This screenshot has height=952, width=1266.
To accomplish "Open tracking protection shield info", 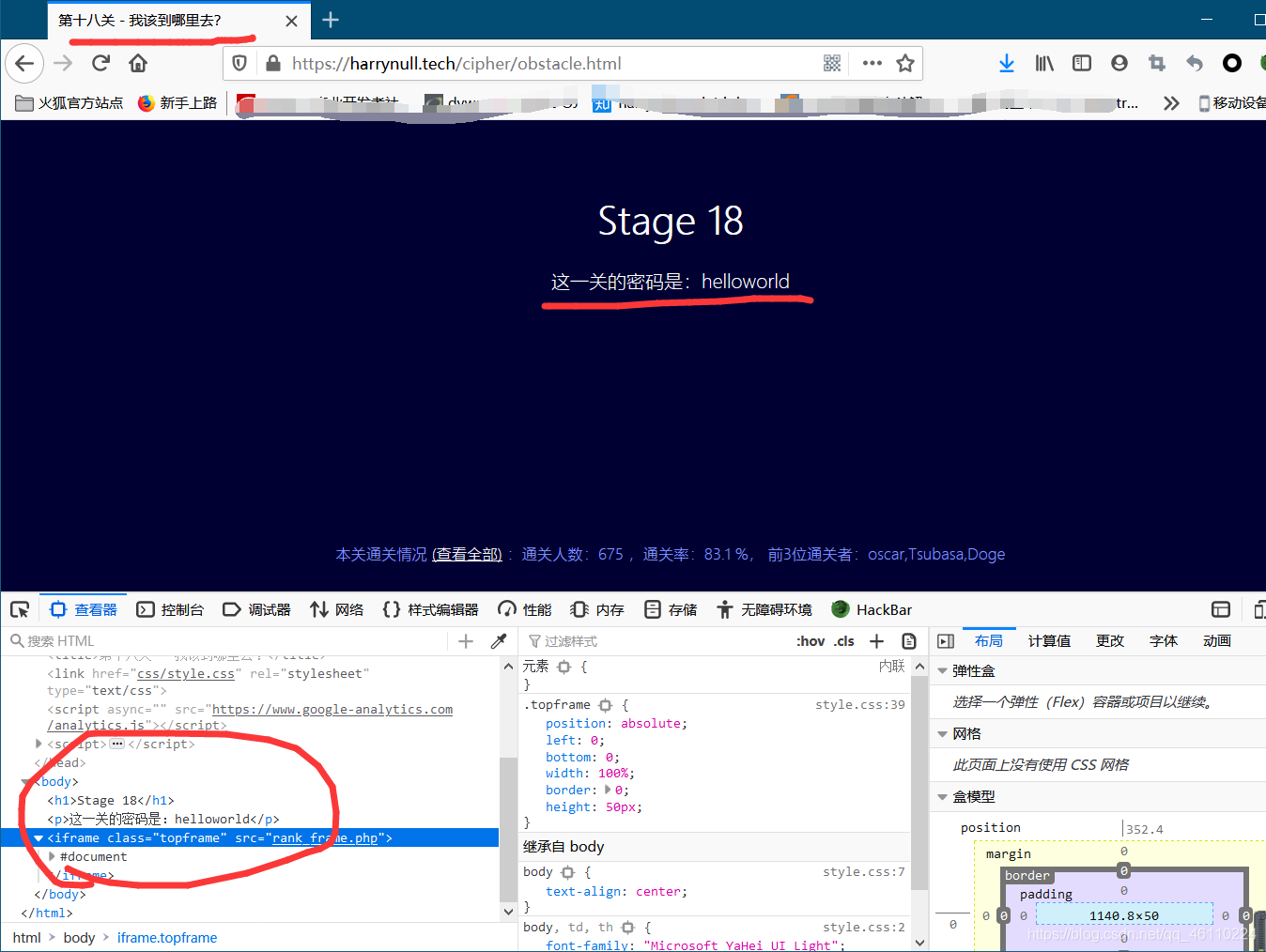I will pyautogui.click(x=239, y=63).
